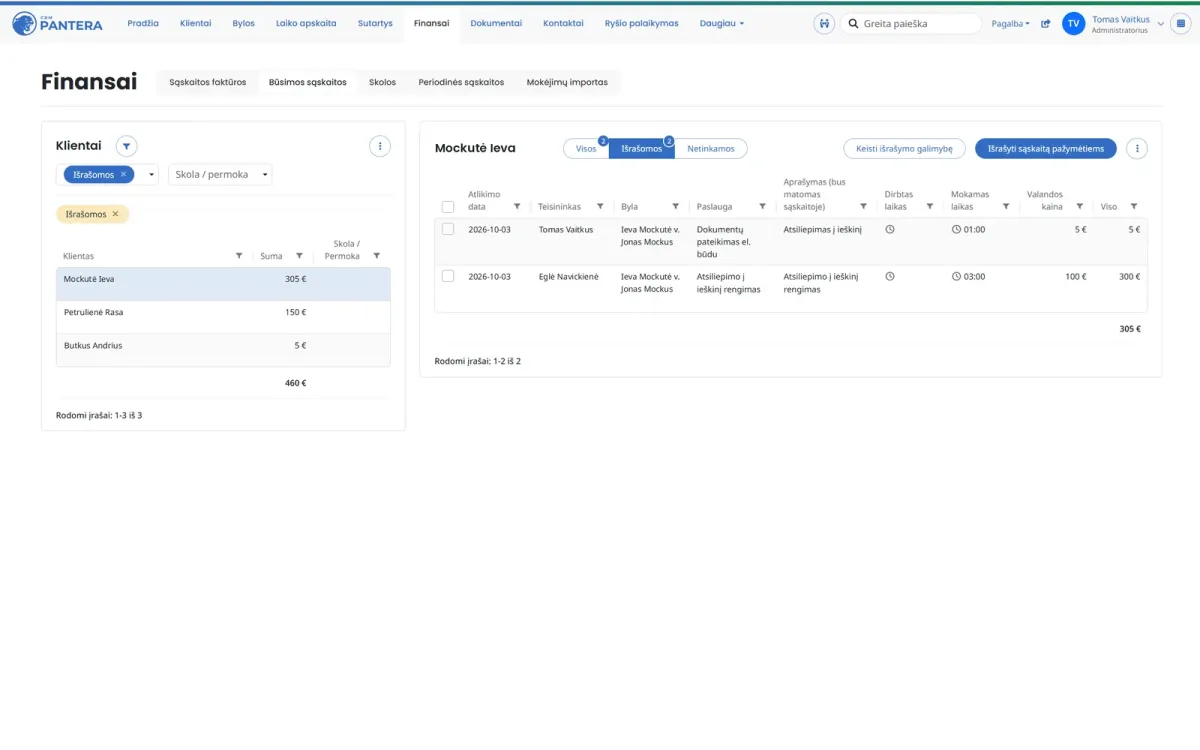Click the share/export icon next to Pagalba
1200x750 pixels.
pos(1046,23)
